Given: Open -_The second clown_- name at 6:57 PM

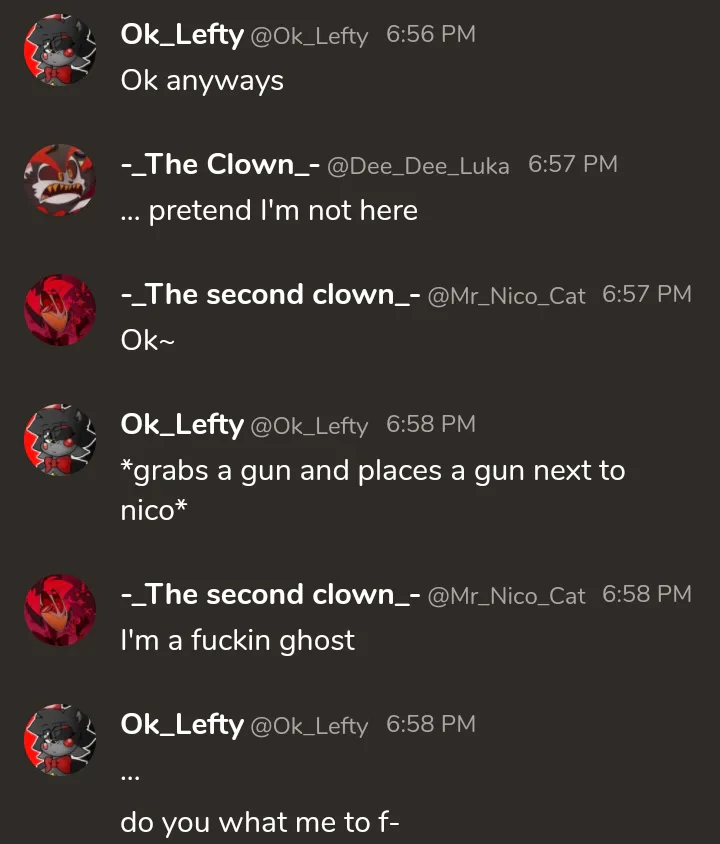Looking at the screenshot, I should point(270,295).
